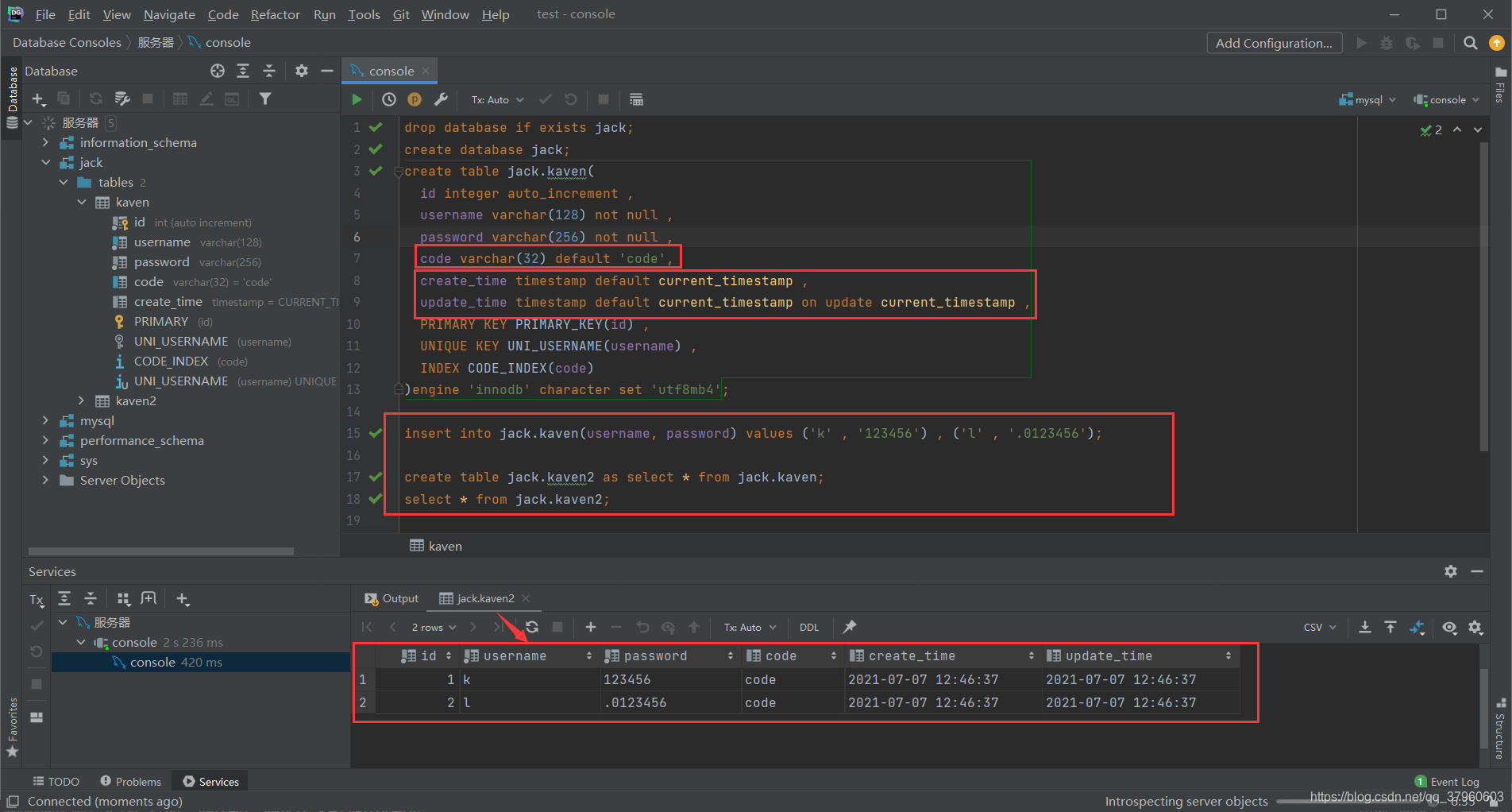
Task: Click the Database tree horizontal scrollbar
Action: (161, 551)
